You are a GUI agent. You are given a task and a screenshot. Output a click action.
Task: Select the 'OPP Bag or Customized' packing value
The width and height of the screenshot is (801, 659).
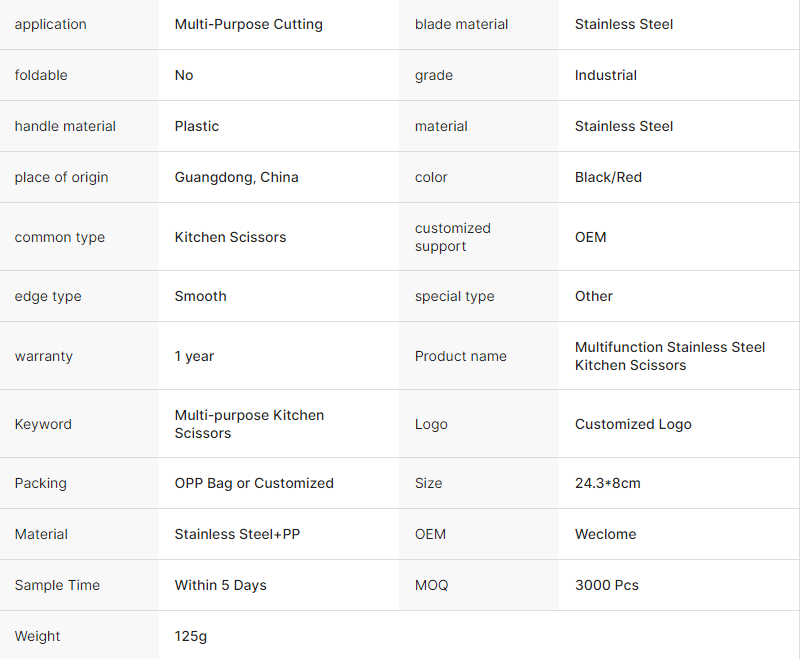tap(254, 483)
